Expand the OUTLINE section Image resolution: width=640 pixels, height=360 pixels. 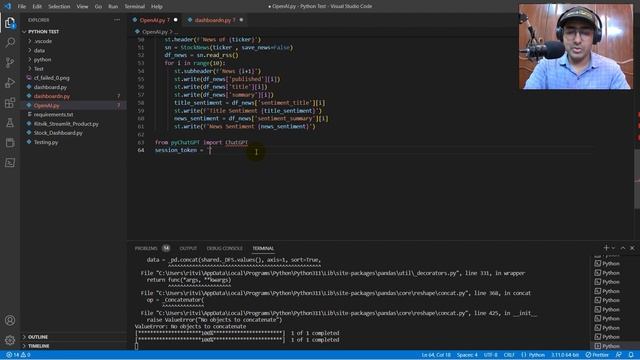[38, 337]
